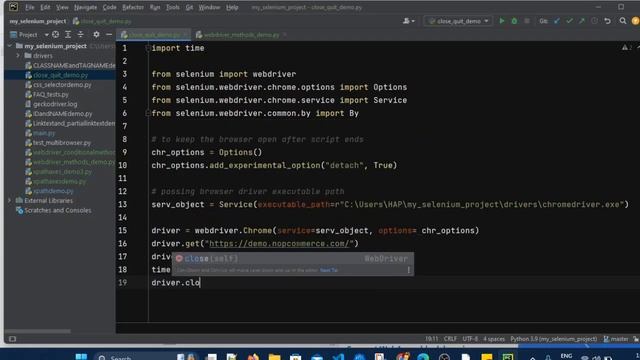The height and width of the screenshot is (360, 640).
Task: Open the nopcommerce URL link in code
Action: coord(281,244)
